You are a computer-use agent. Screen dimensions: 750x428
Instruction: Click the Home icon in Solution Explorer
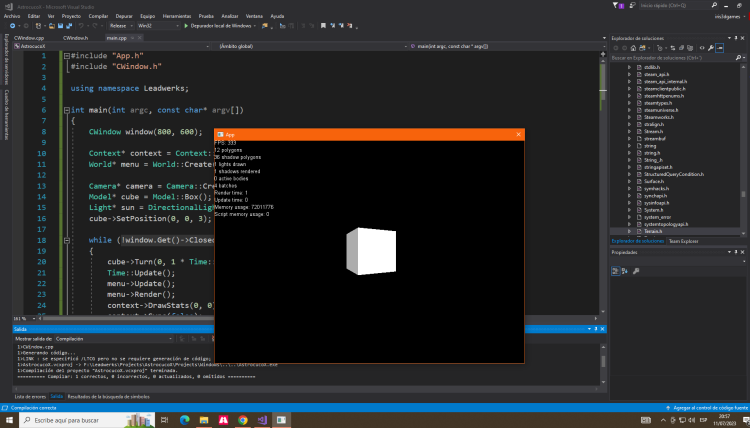pos(633,47)
